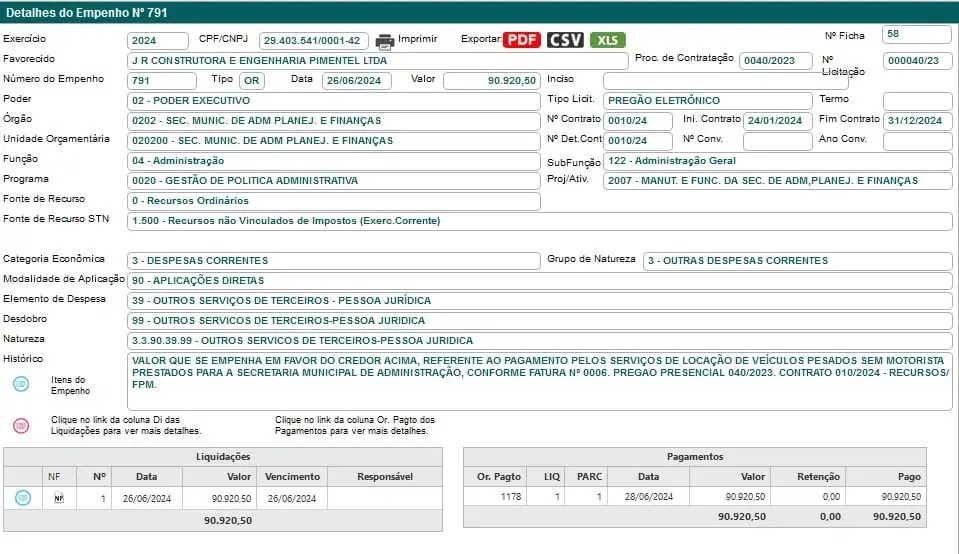Click the Natureza field 3.3.90.39.99

(539, 341)
